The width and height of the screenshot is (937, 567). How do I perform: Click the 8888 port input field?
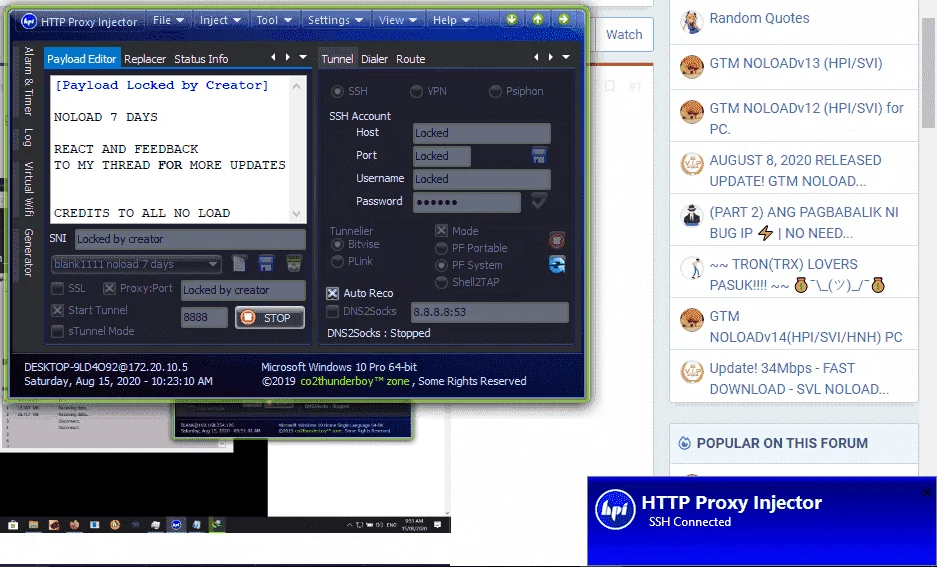tap(204, 318)
